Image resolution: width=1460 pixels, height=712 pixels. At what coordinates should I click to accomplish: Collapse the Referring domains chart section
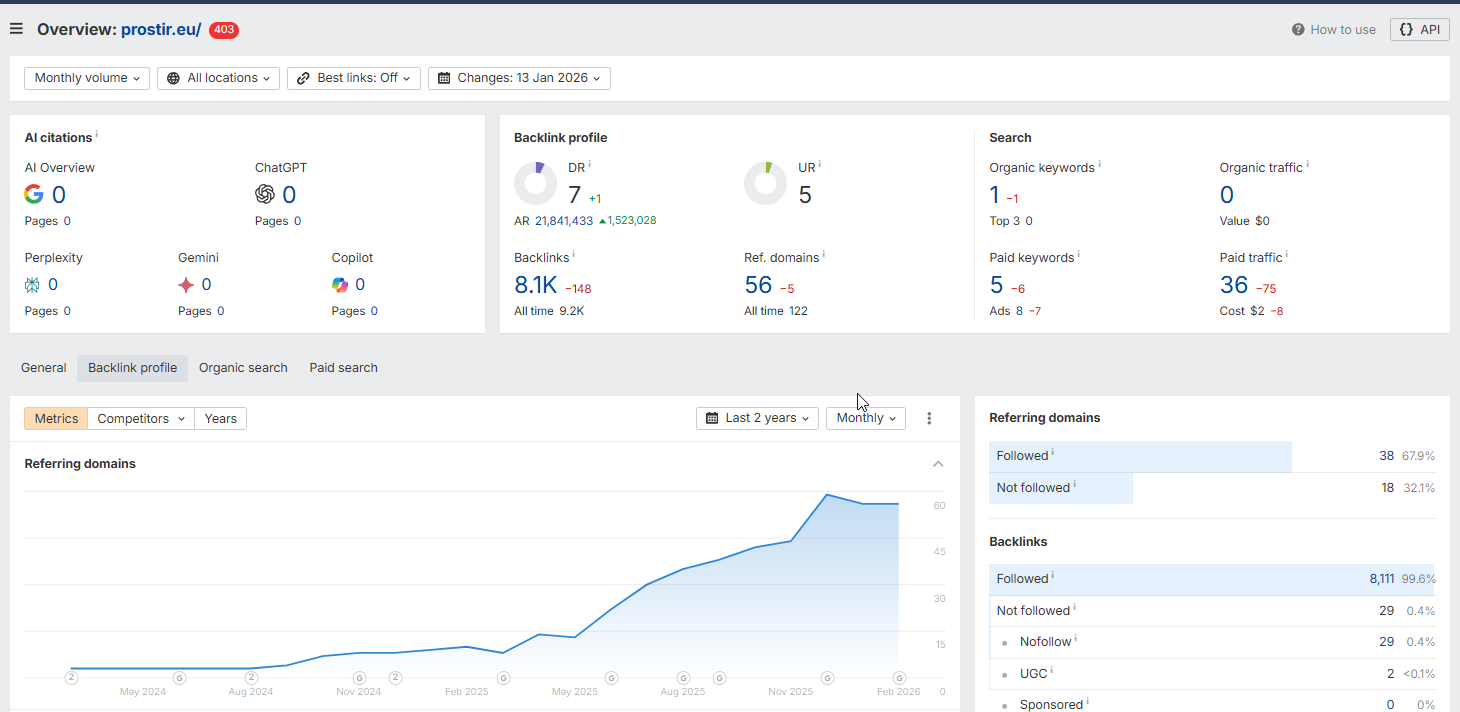click(938, 464)
